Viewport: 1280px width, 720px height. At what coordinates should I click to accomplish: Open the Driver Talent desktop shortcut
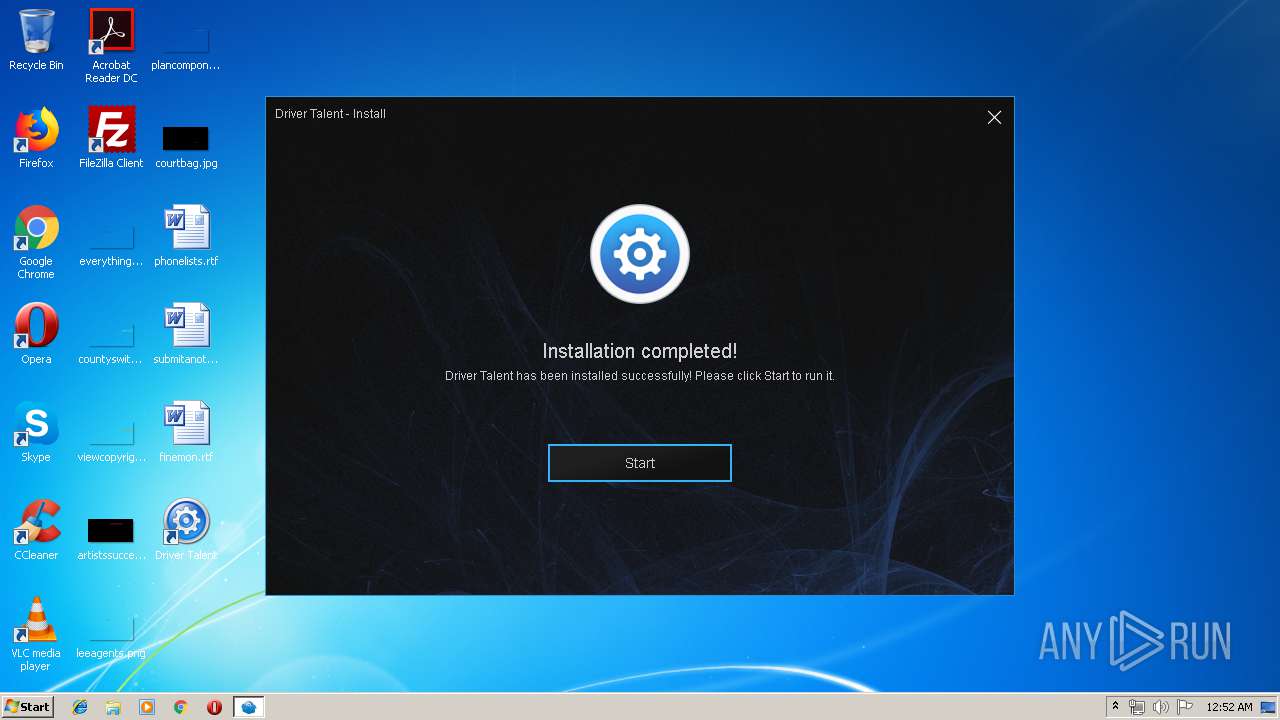186,531
